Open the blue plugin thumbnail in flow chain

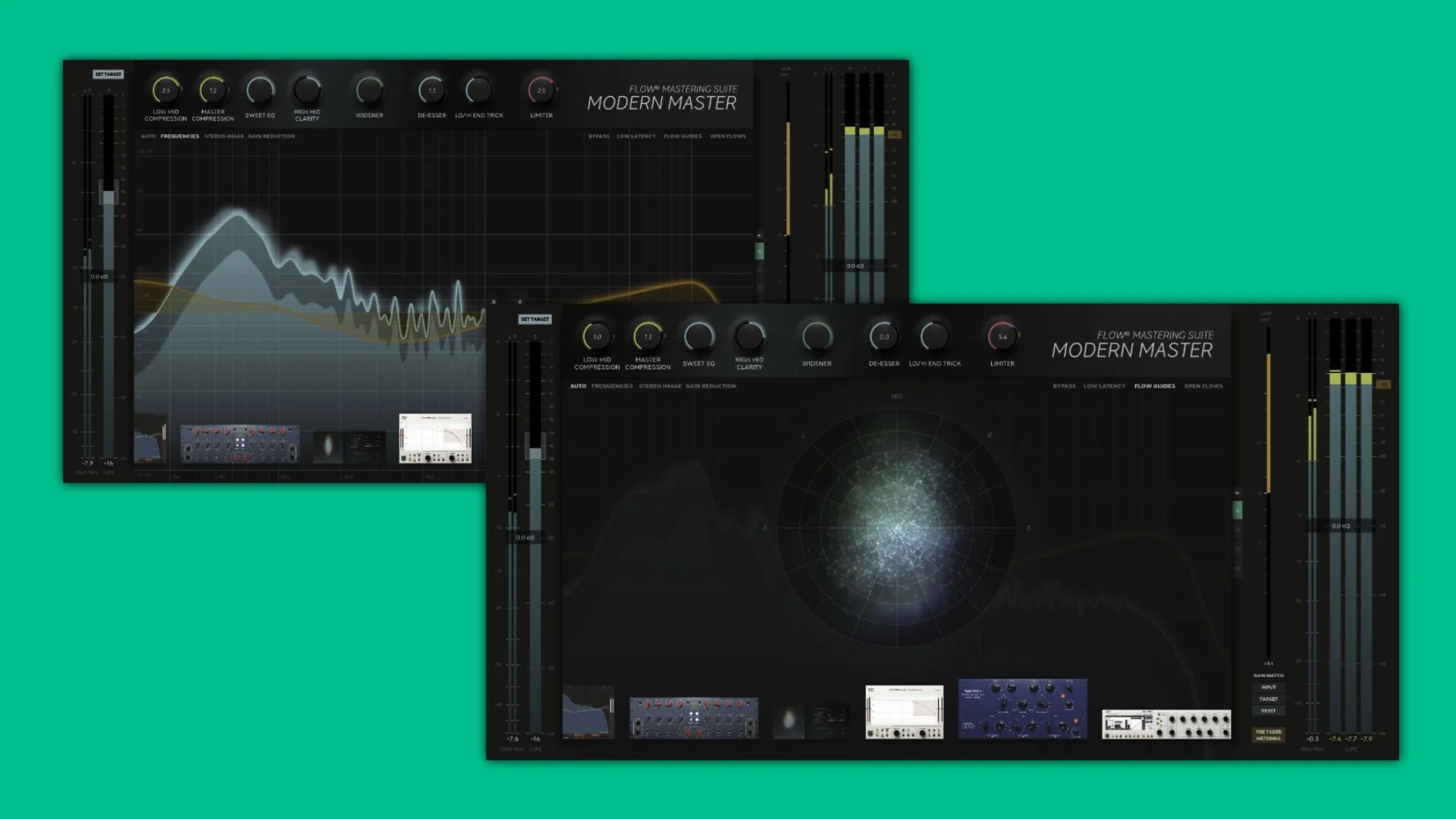point(1022,709)
